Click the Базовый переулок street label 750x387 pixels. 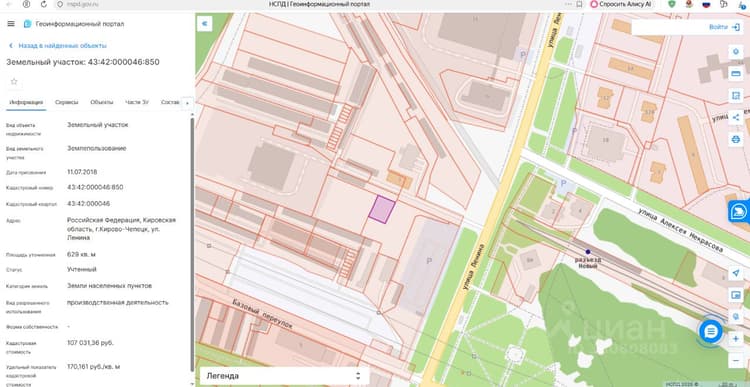click(x=262, y=314)
